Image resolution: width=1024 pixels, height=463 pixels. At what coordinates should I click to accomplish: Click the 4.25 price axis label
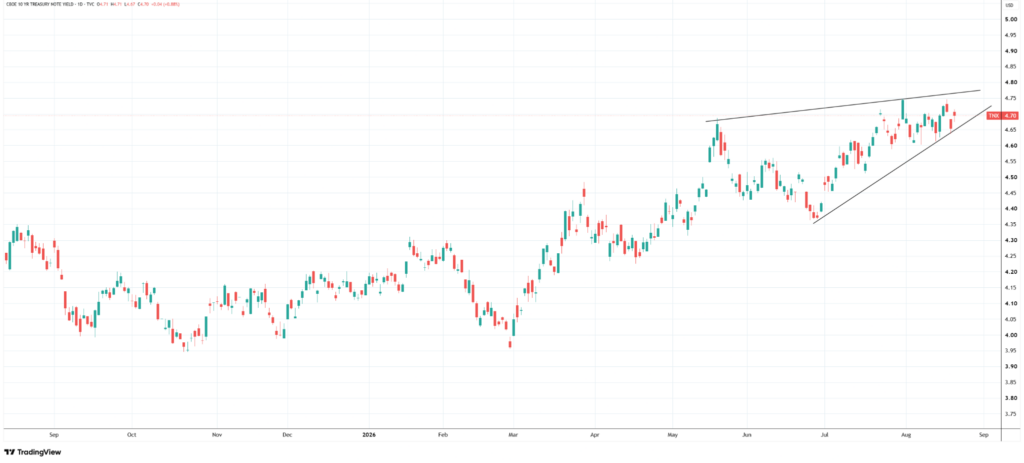[1010, 256]
